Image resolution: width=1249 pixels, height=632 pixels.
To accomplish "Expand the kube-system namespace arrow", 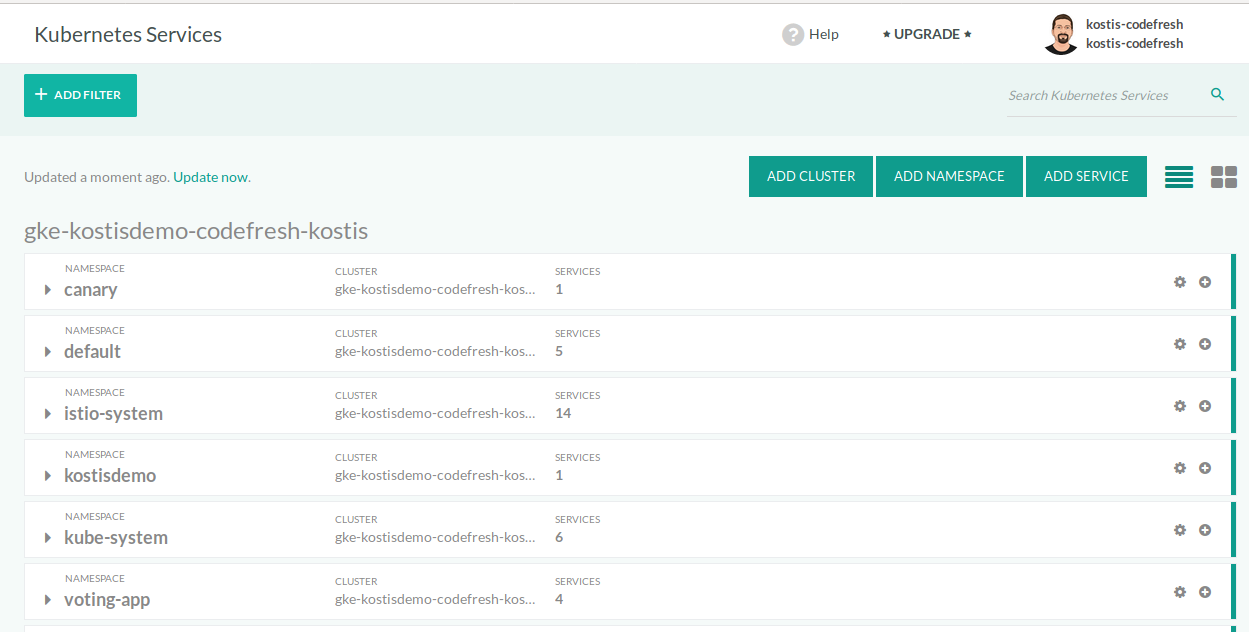I will pos(48,538).
